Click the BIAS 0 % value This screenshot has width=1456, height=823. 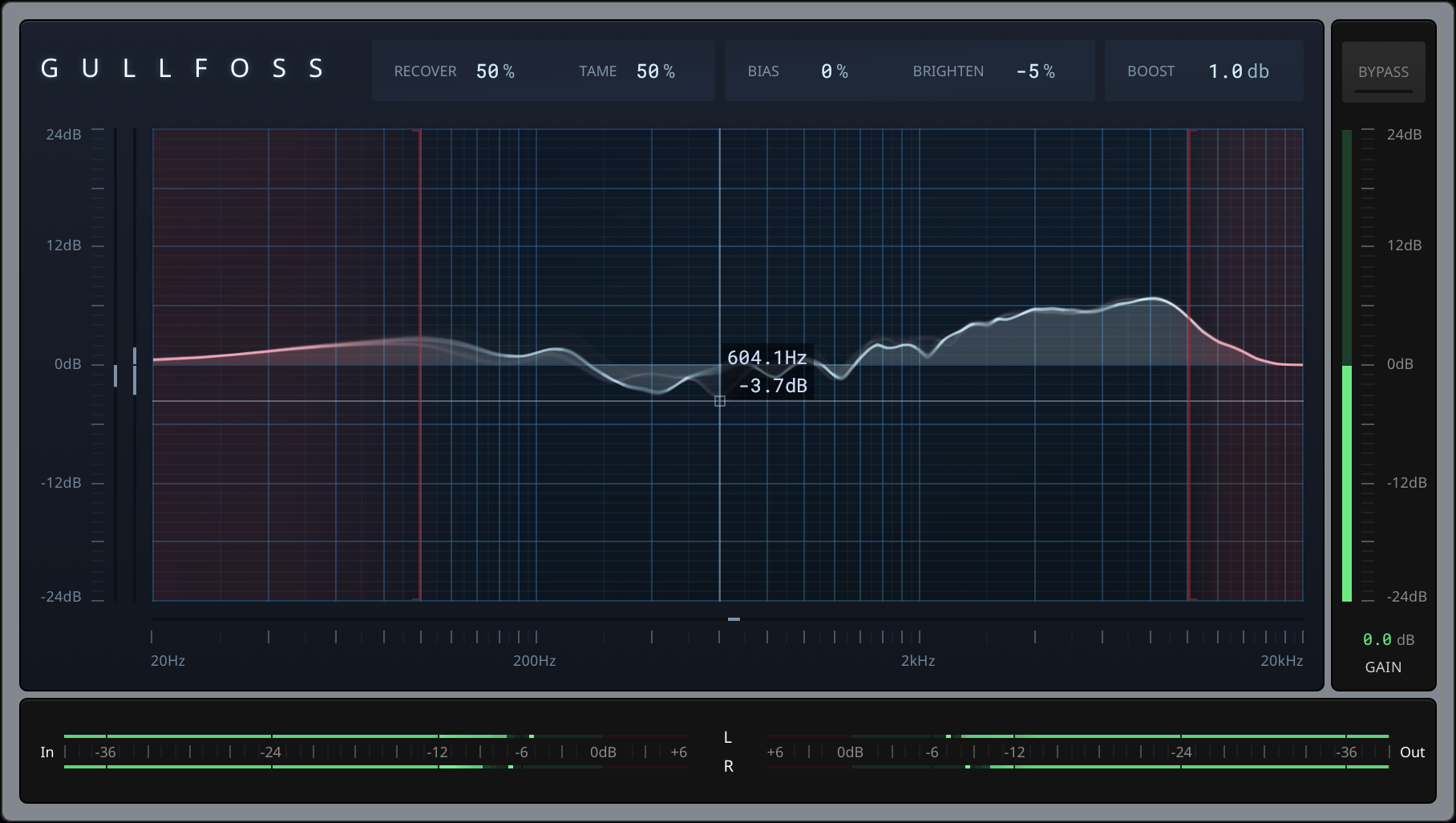pos(835,71)
